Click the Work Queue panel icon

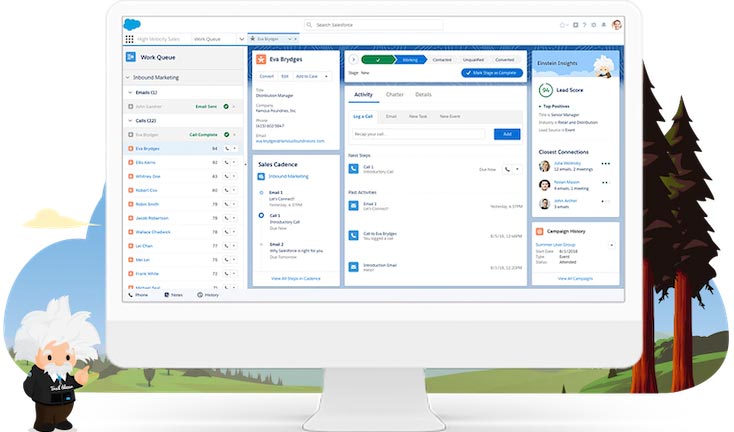131,57
